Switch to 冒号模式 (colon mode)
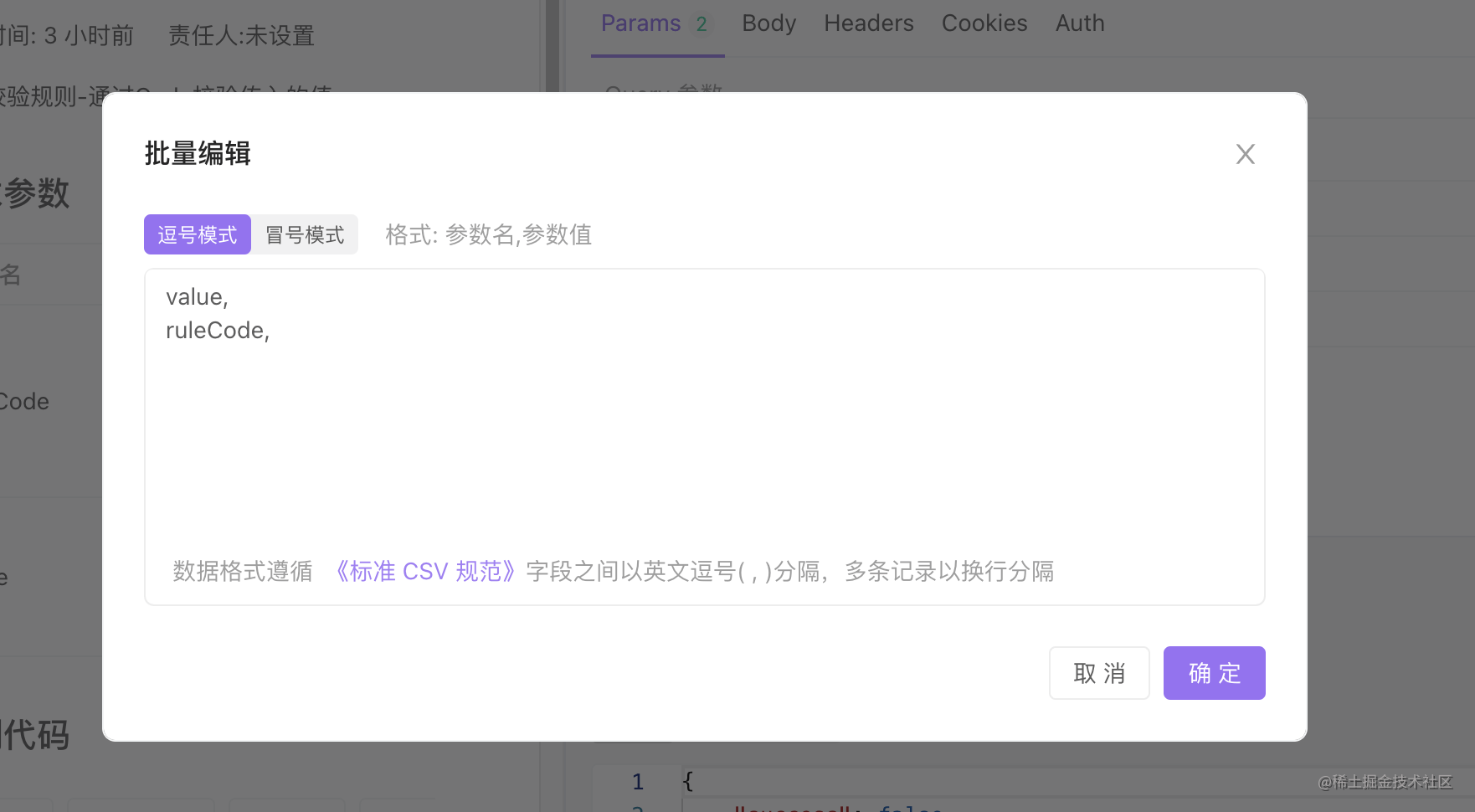 pos(305,235)
